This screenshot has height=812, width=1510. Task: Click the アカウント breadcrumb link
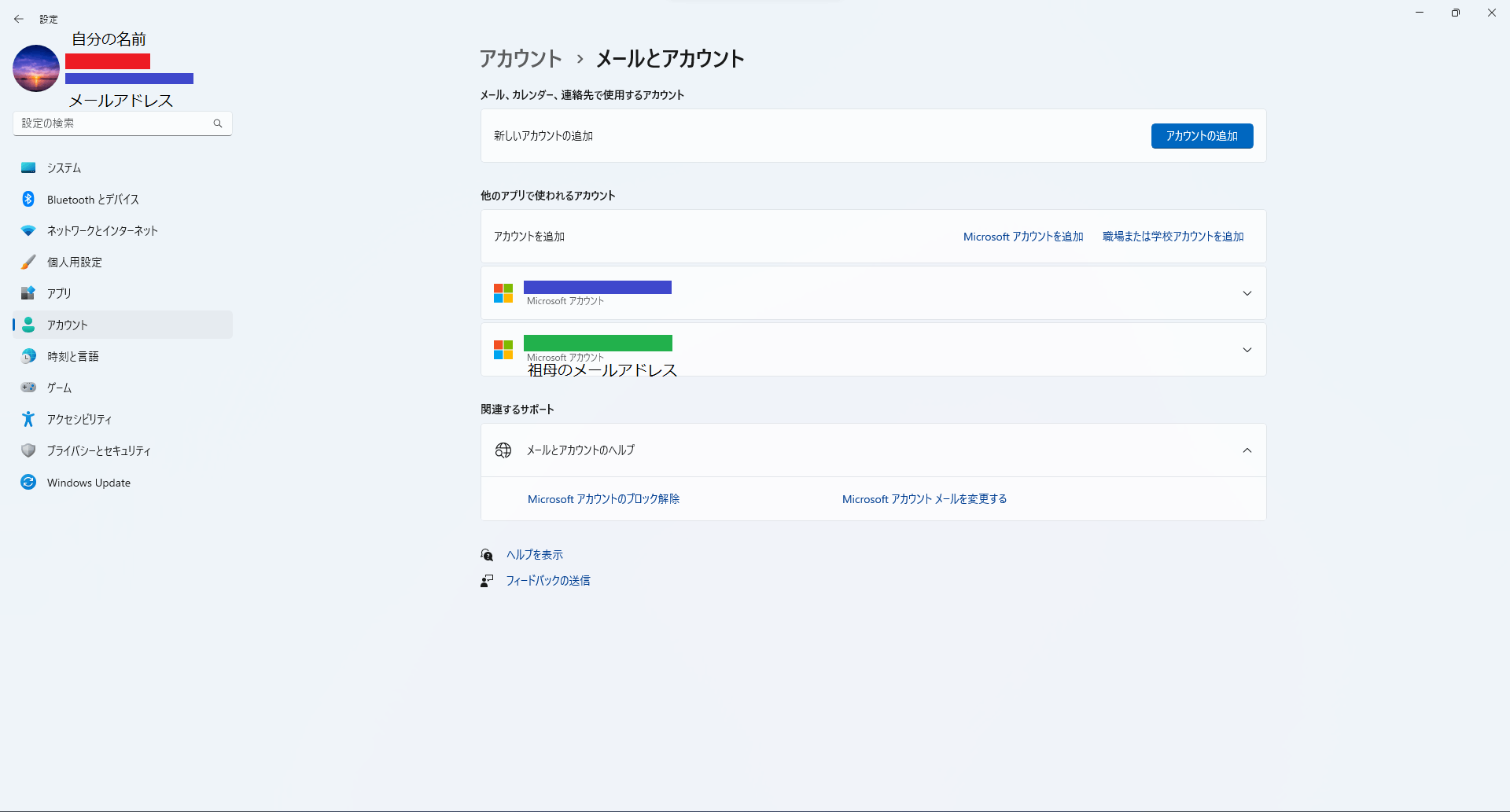pos(521,59)
